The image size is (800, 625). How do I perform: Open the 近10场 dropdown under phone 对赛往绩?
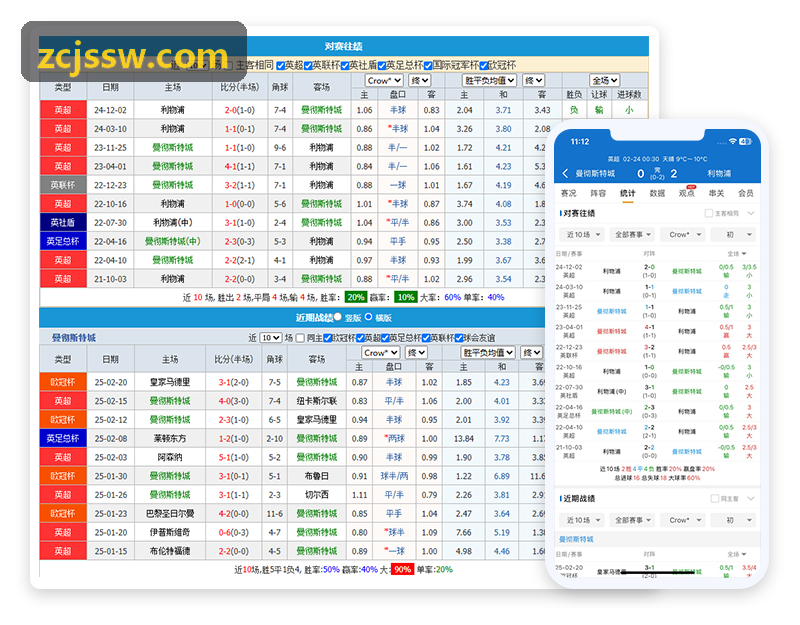pos(583,235)
